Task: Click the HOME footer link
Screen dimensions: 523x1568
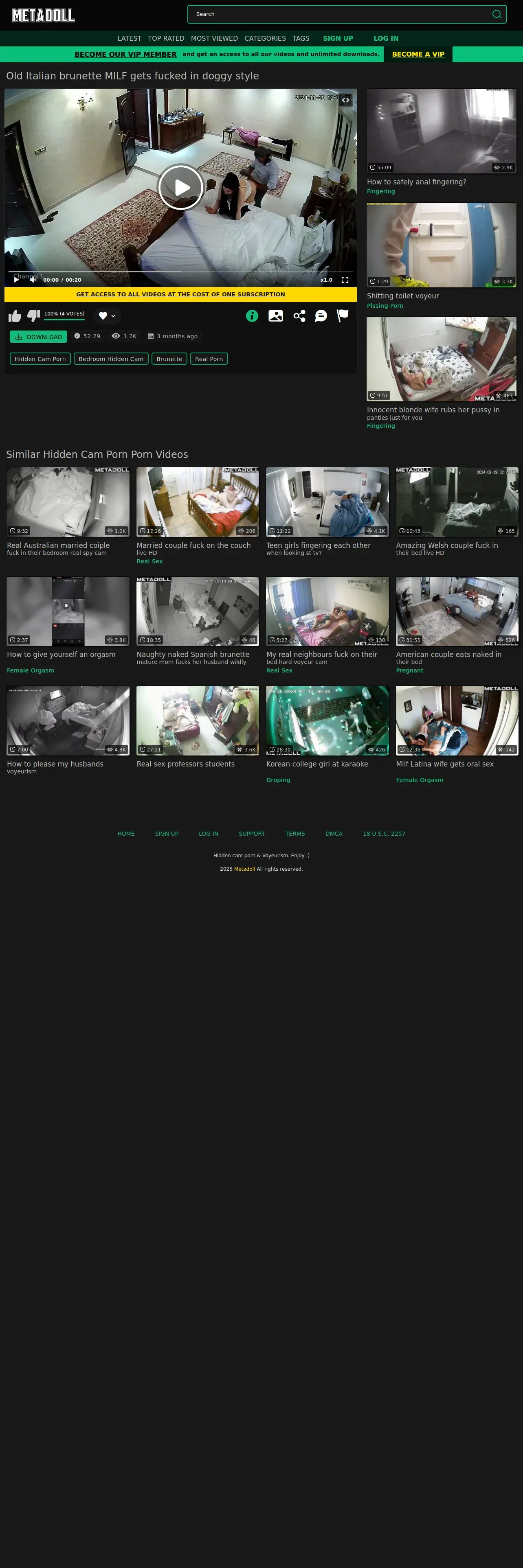Action: coord(126,834)
